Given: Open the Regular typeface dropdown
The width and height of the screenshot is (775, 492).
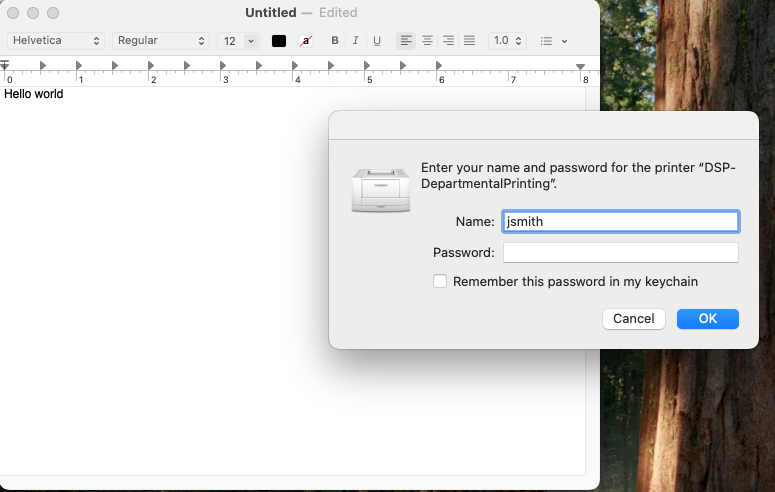Looking at the screenshot, I should tap(161, 41).
